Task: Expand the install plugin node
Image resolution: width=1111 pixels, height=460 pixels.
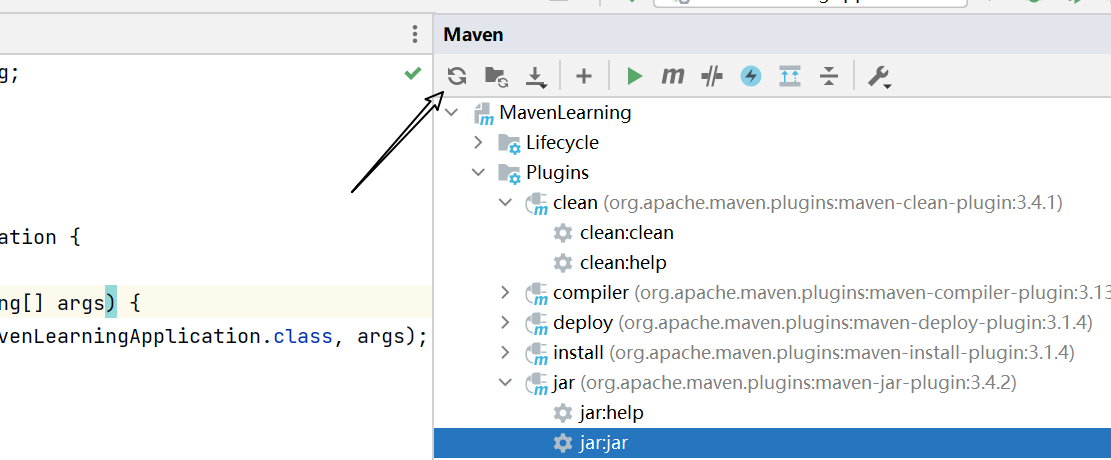Action: click(x=505, y=352)
